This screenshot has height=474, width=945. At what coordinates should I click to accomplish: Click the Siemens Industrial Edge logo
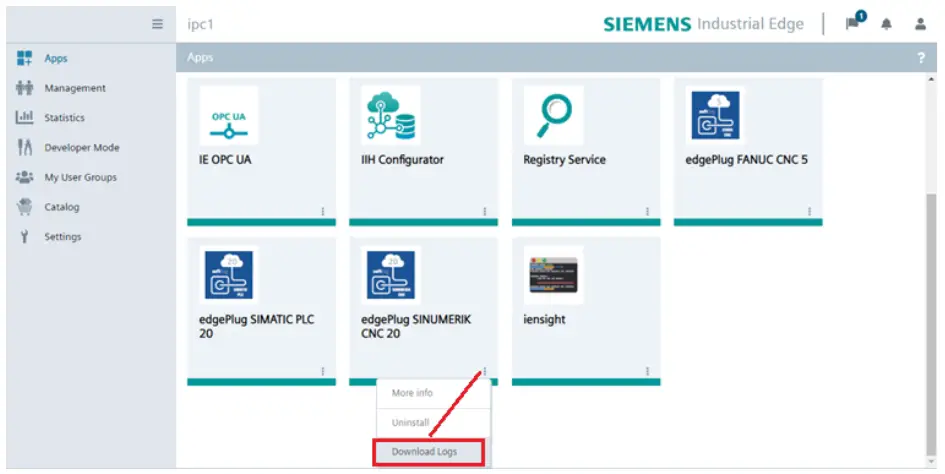703,24
